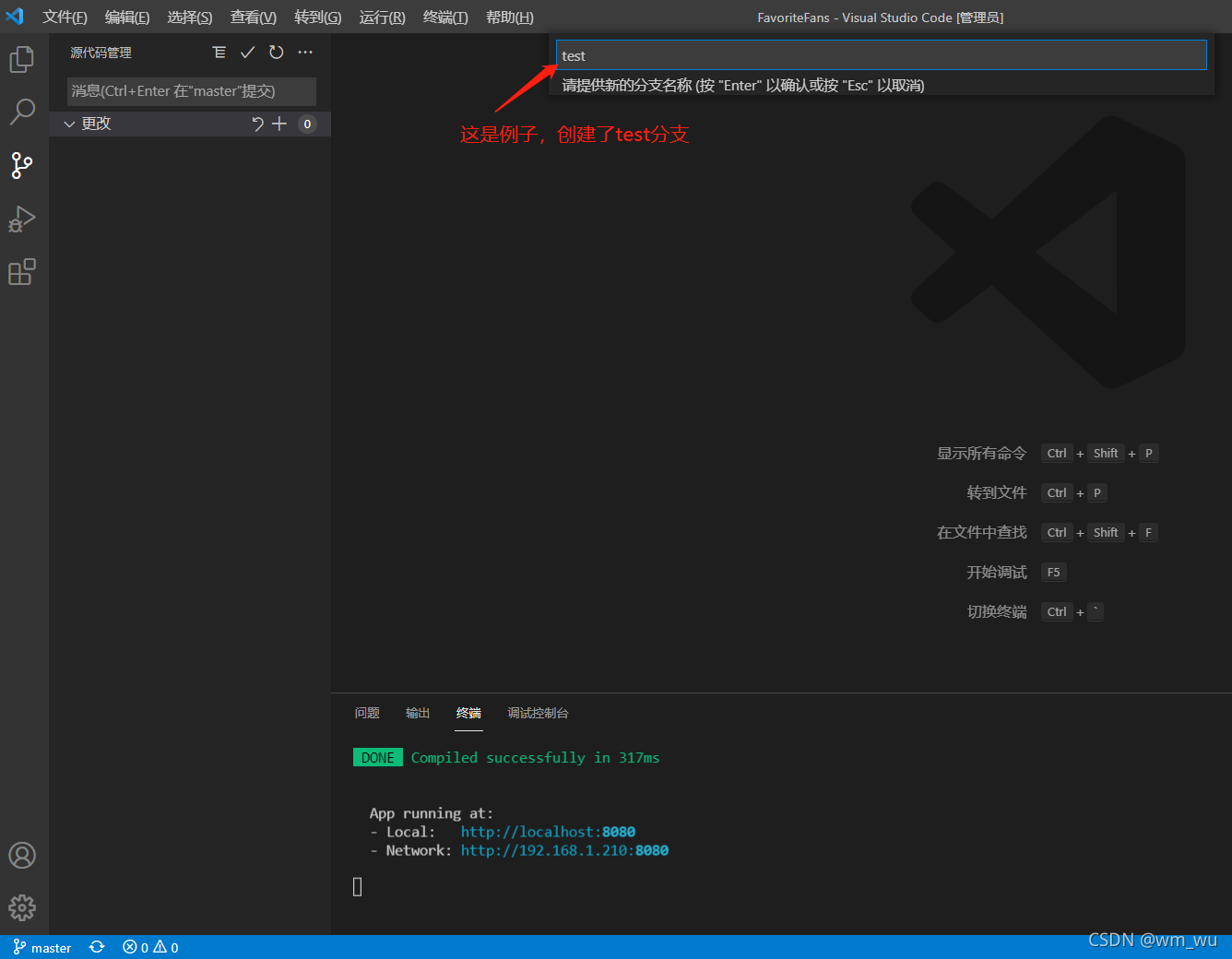Click the DONE badge in terminal
1232x959 pixels.
pos(378,758)
